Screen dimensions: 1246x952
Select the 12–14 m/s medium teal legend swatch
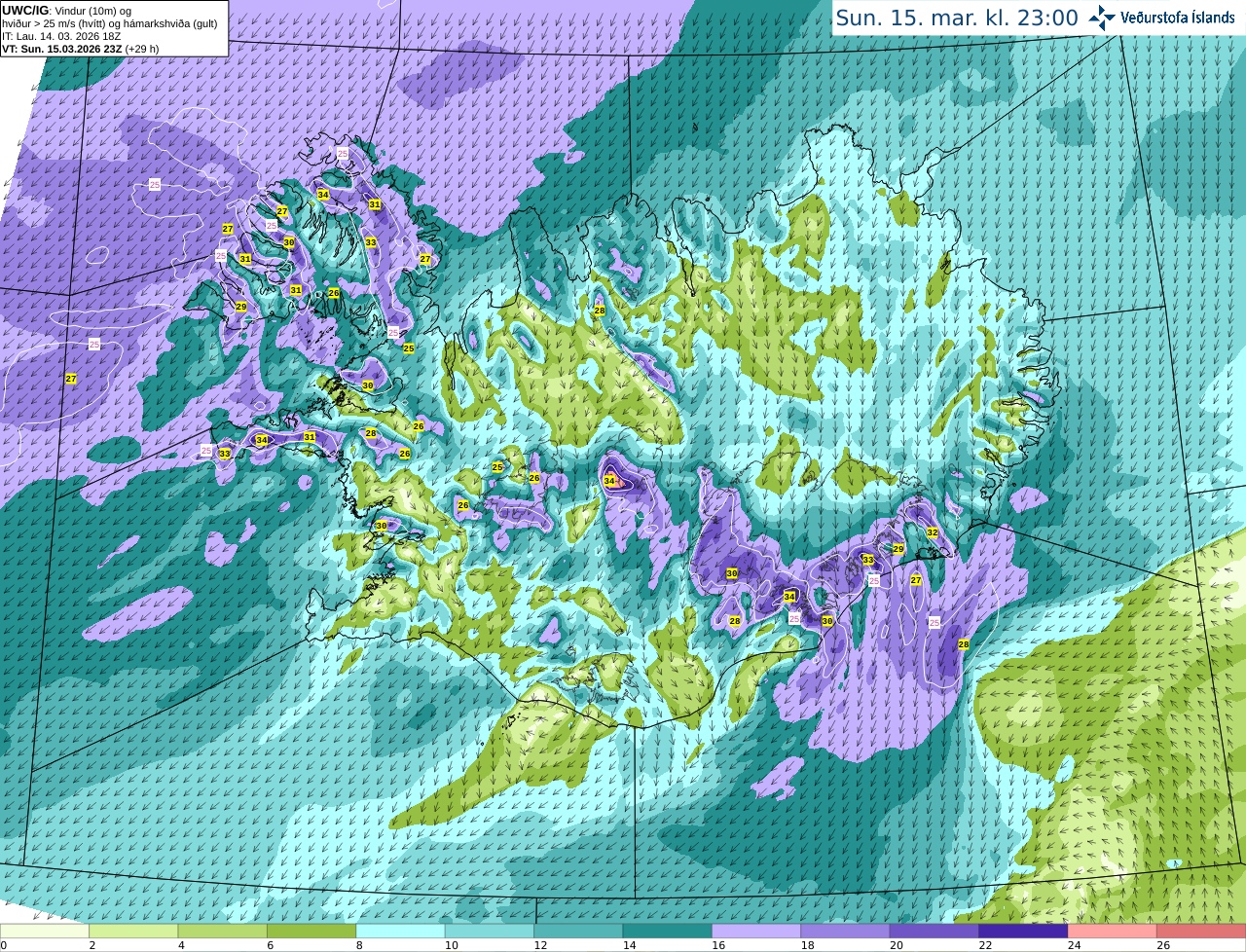[579, 932]
